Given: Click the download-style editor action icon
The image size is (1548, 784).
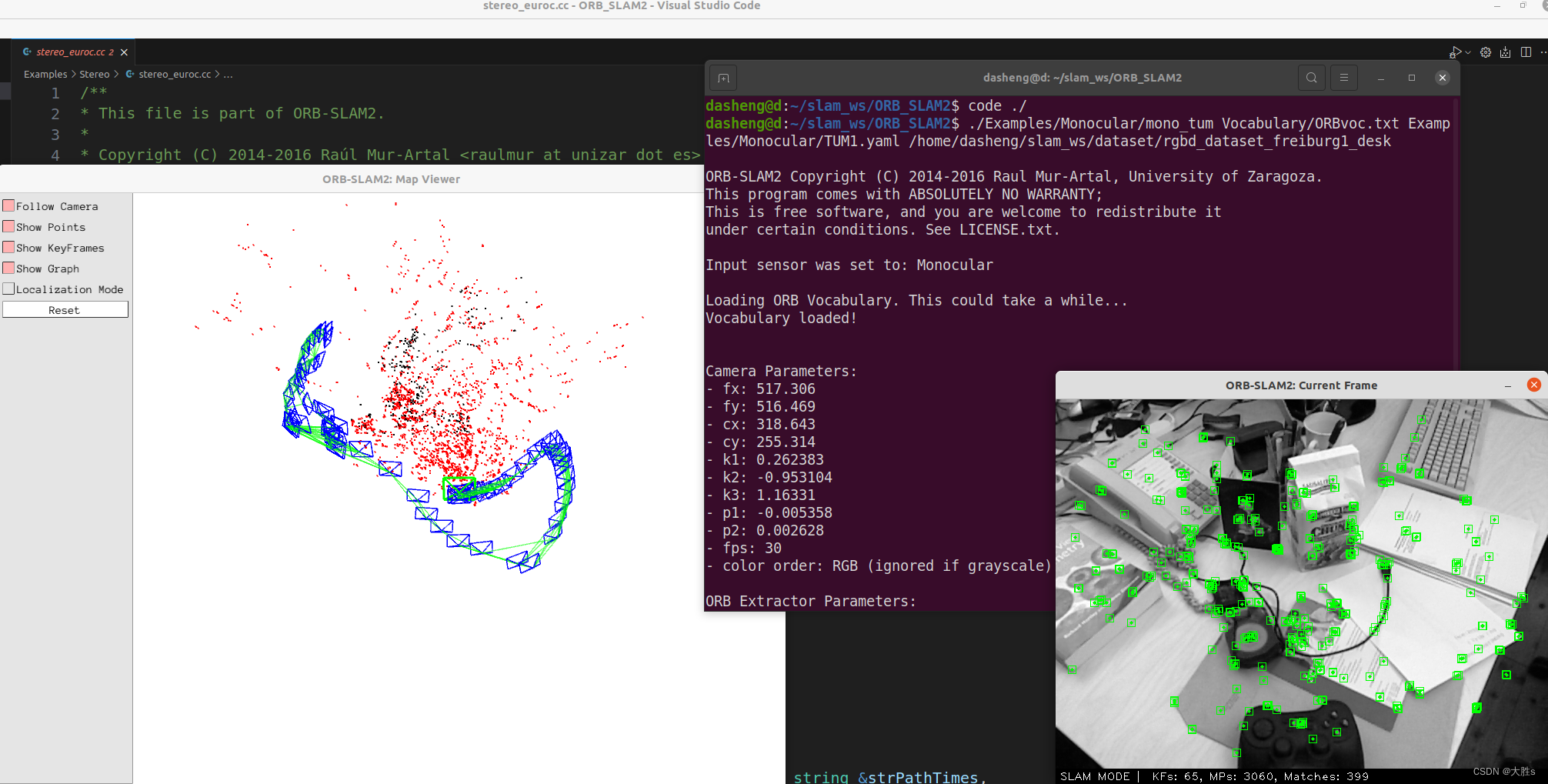Looking at the screenshot, I should 1506,52.
